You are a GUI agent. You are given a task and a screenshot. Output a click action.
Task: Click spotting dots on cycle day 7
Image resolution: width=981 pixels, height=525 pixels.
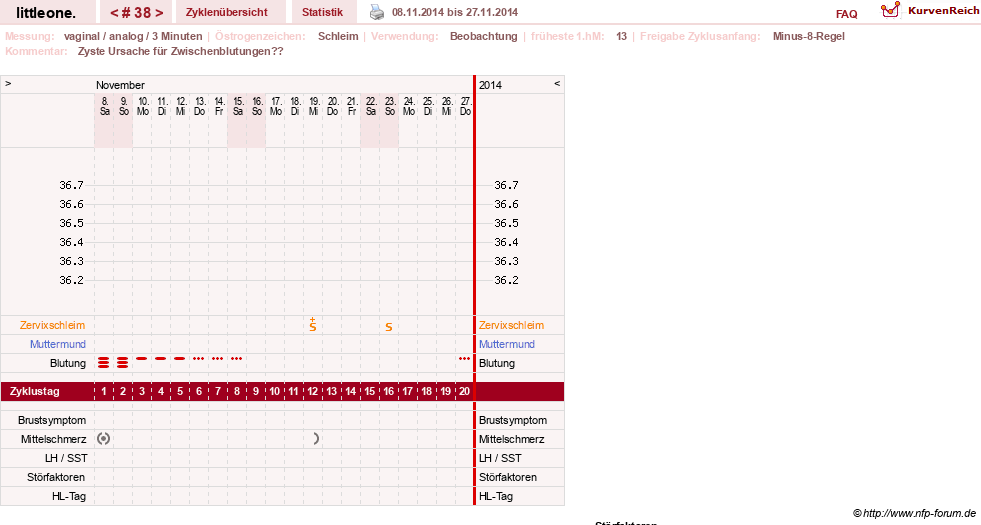[x=218, y=359]
